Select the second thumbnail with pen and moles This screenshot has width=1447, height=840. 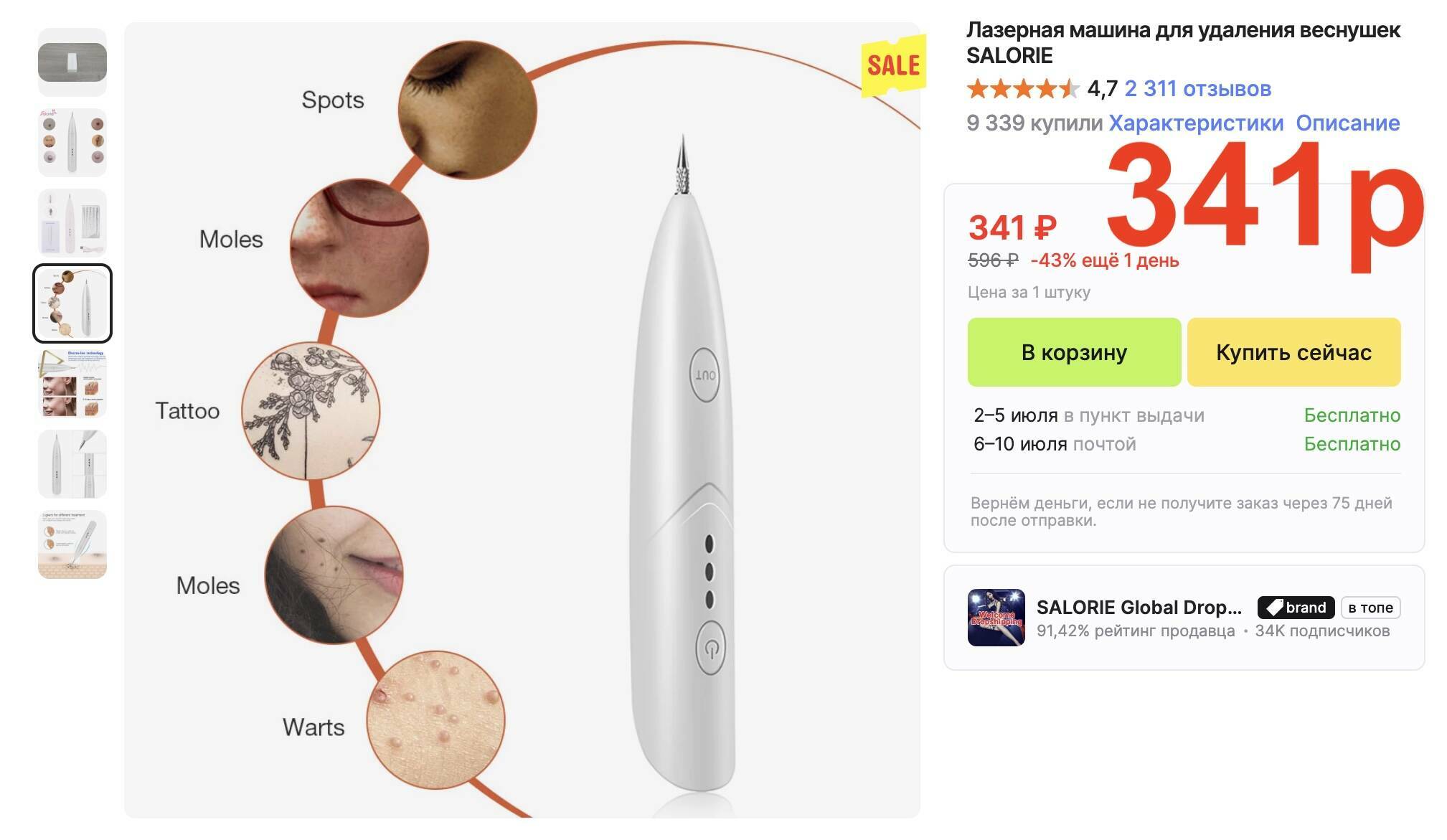click(x=72, y=143)
